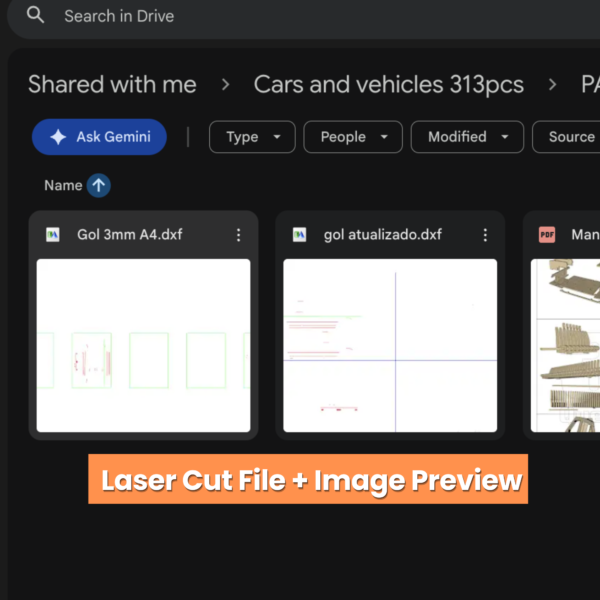Open Cars and vehicles 313pcs breadcrumb
Image resolution: width=600 pixels, height=600 pixels.
(388, 85)
